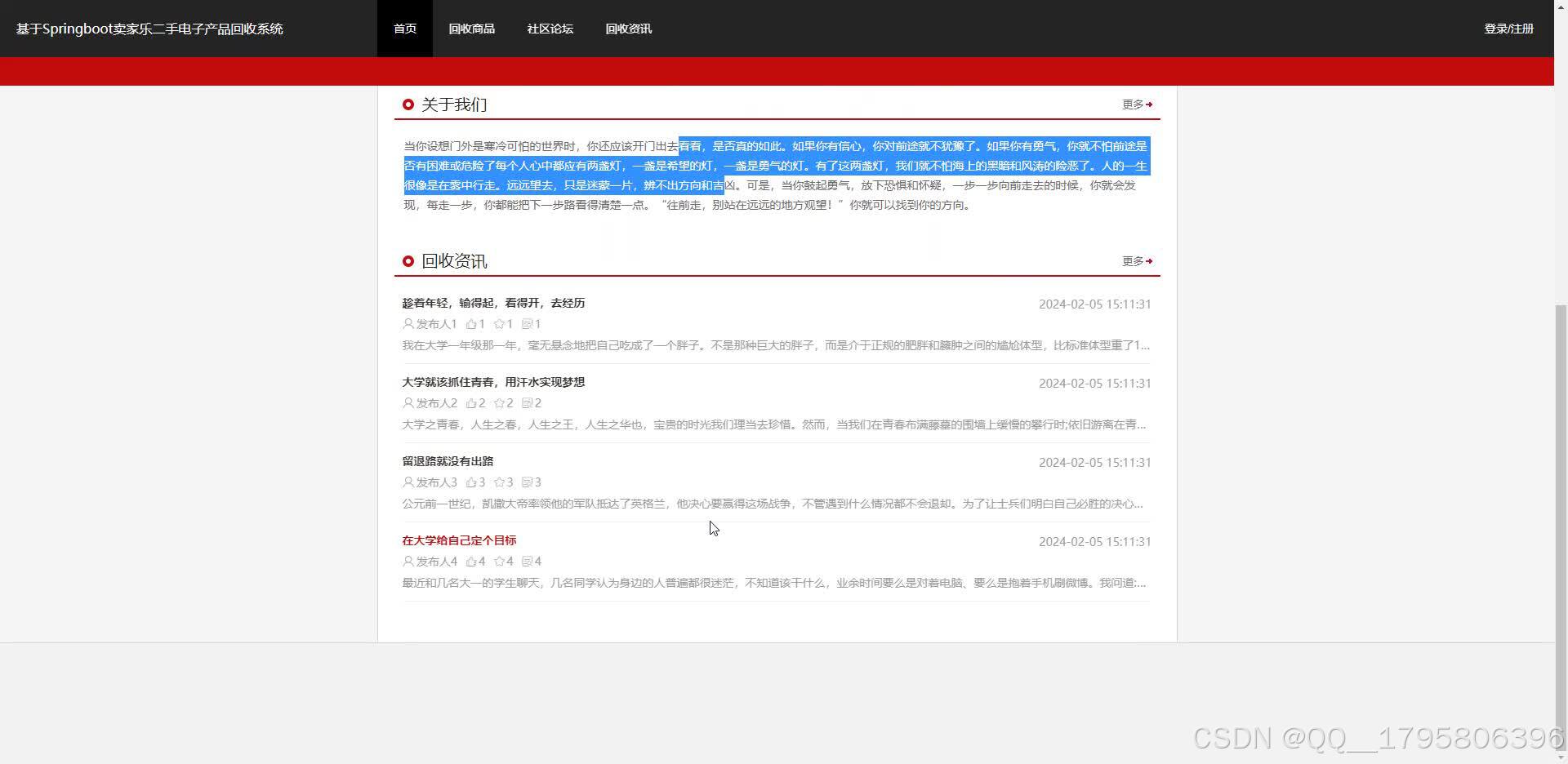Click the comment icon in 发布人2 row
The height and width of the screenshot is (764, 1568).
click(x=527, y=403)
